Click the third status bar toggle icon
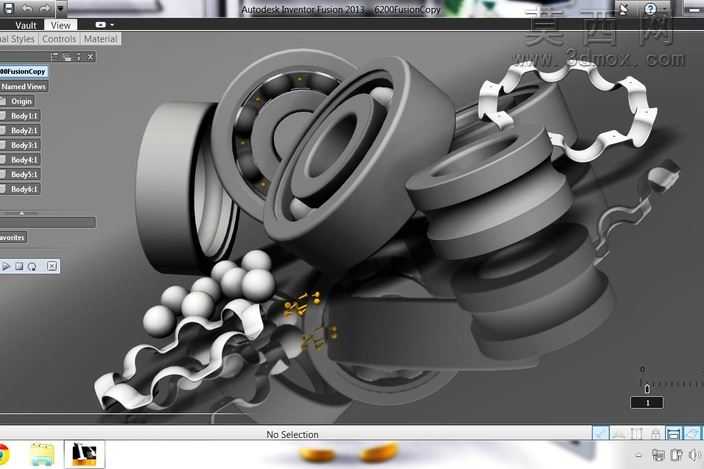 637,434
